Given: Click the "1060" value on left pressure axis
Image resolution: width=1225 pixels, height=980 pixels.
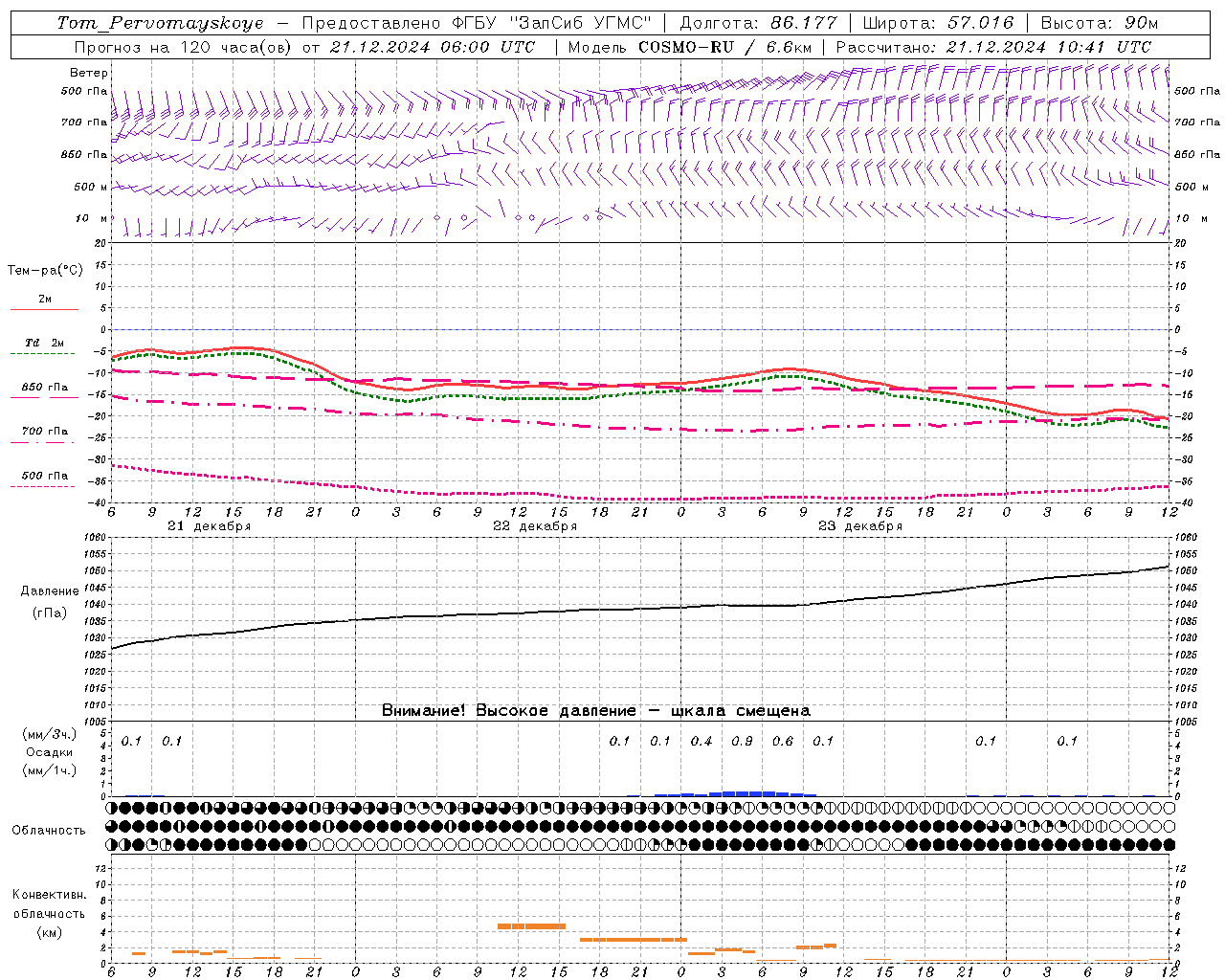Looking at the screenshot, I should (97, 538).
